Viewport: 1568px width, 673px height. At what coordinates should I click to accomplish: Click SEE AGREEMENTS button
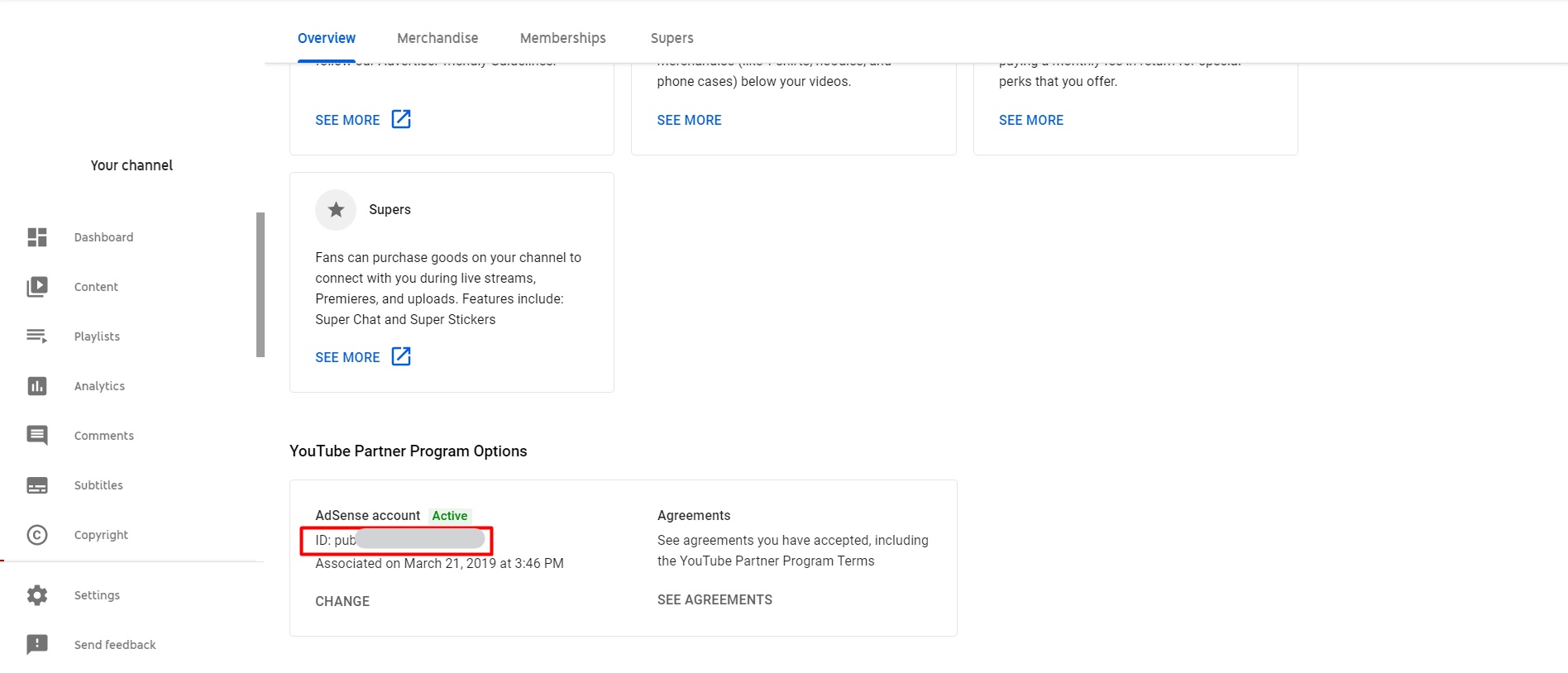point(715,599)
